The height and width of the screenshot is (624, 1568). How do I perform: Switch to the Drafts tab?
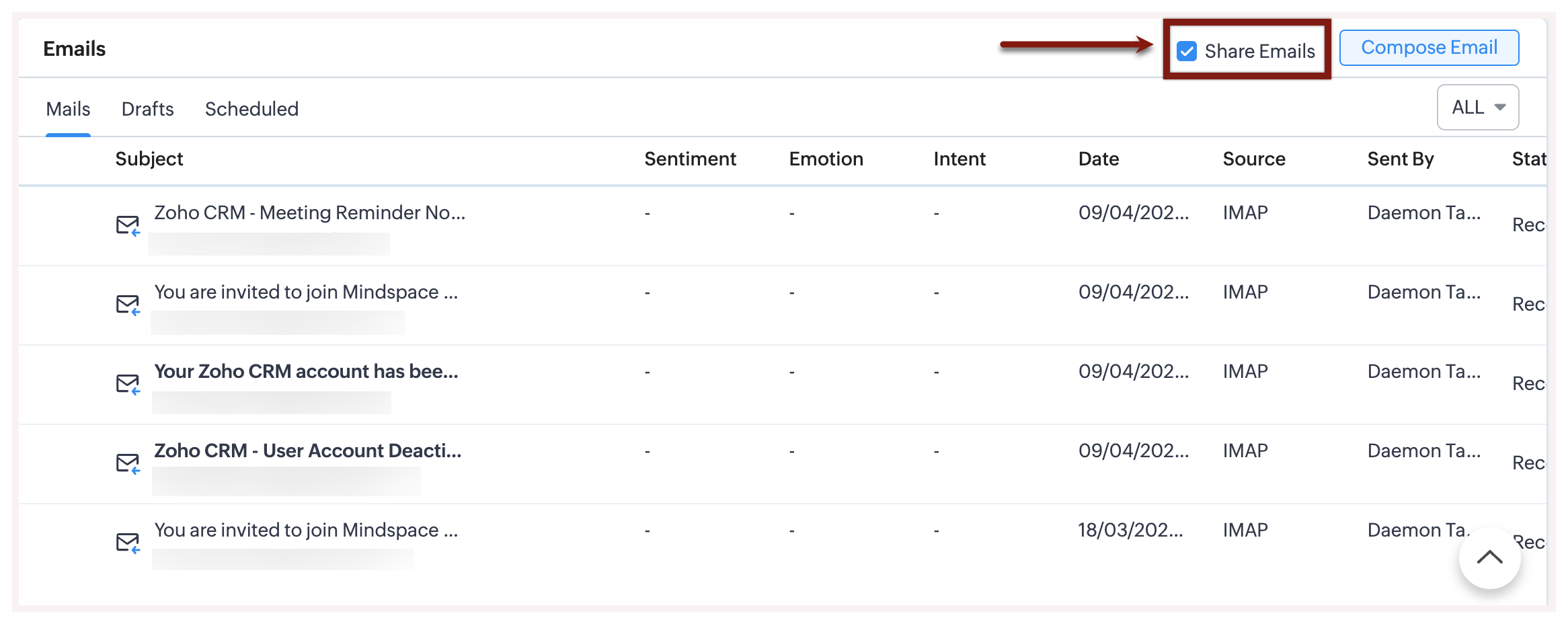pos(147,109)
